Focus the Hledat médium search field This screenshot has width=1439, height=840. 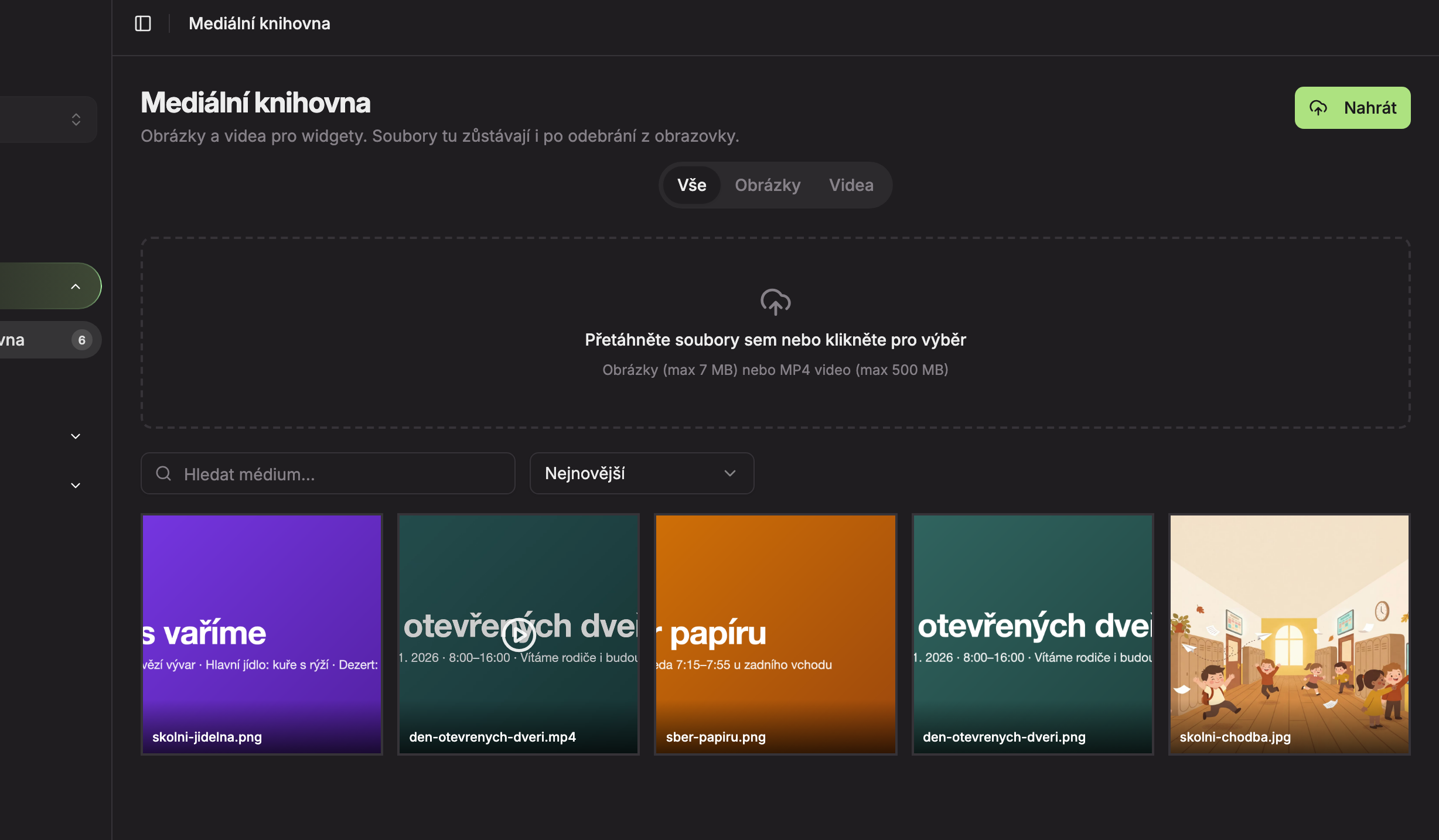328,473
